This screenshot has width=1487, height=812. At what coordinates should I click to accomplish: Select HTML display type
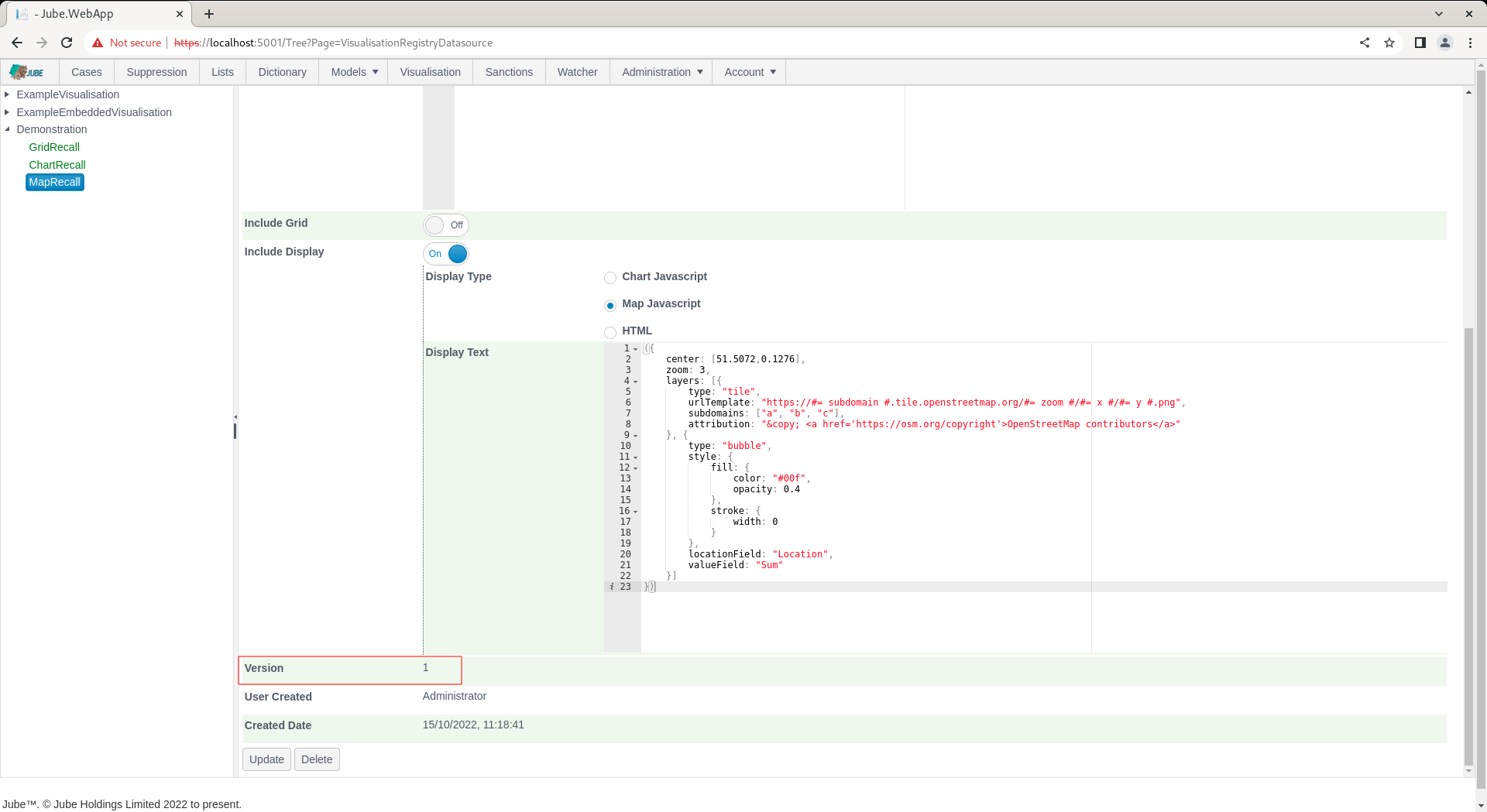(x=610, y=332)
